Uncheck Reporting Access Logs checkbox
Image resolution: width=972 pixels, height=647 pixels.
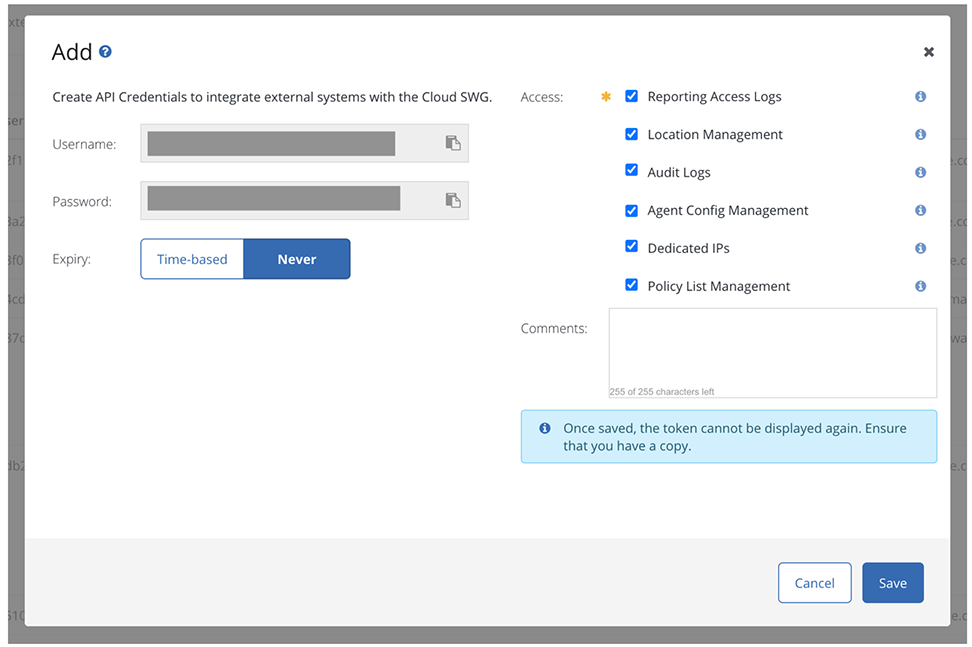(632, 96)
